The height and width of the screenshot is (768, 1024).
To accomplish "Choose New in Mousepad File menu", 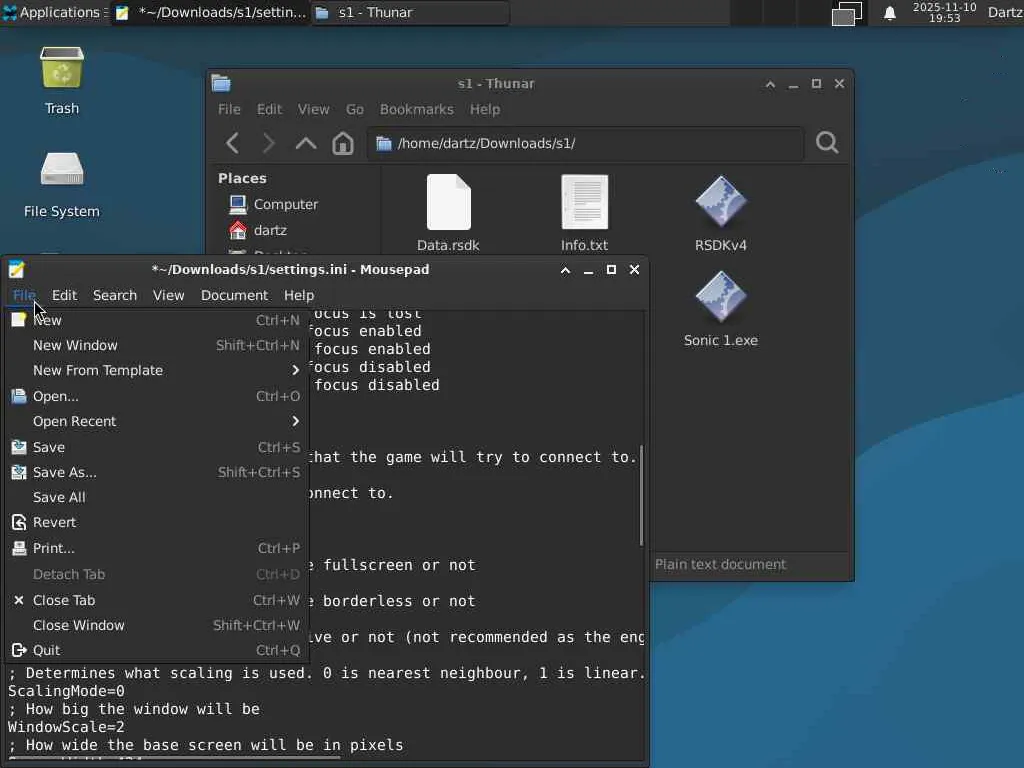I will pyautogui.click(x=156, y=320).
